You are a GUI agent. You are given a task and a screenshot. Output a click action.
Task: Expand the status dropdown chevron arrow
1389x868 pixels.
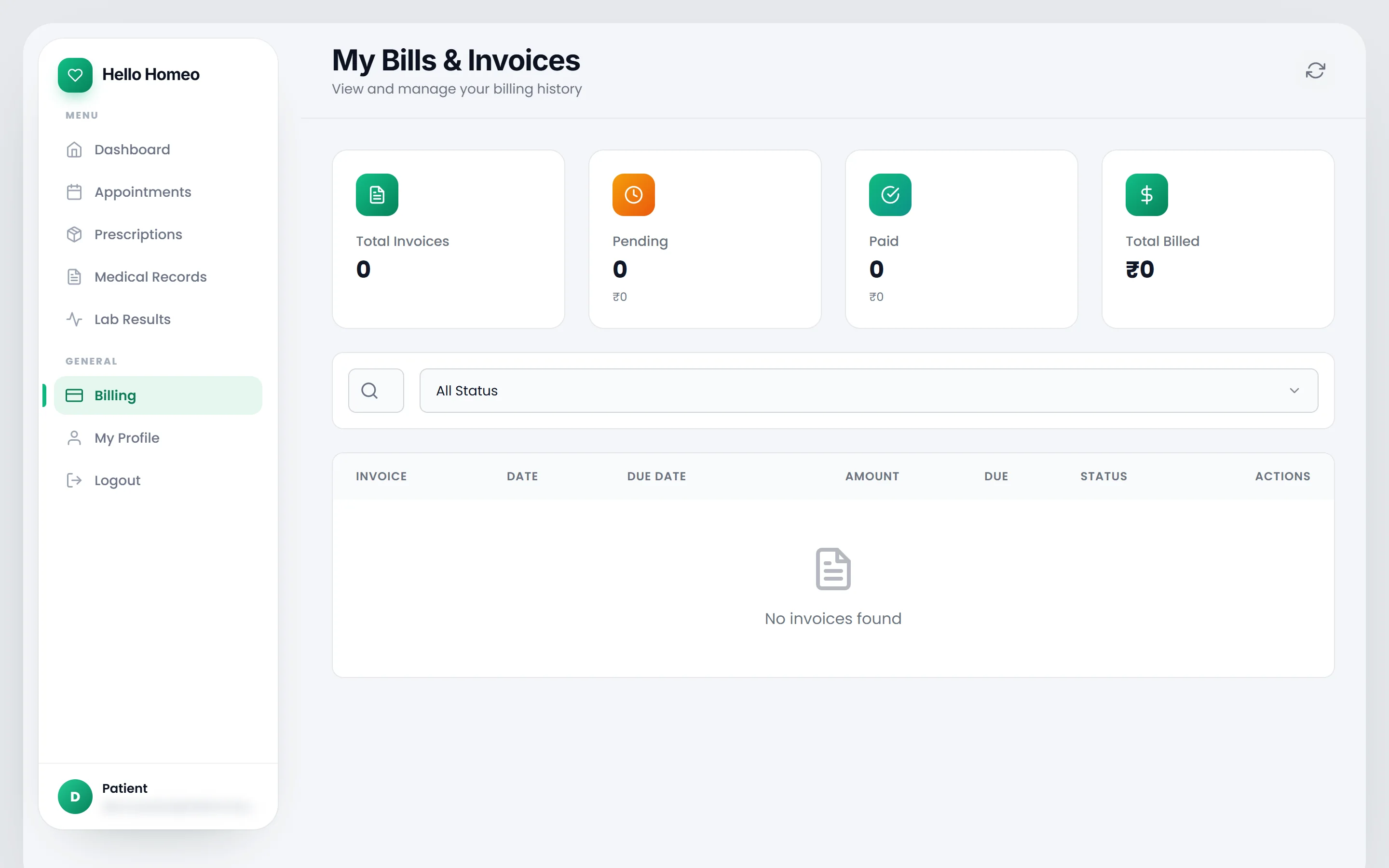click(x=1294, y=391)
